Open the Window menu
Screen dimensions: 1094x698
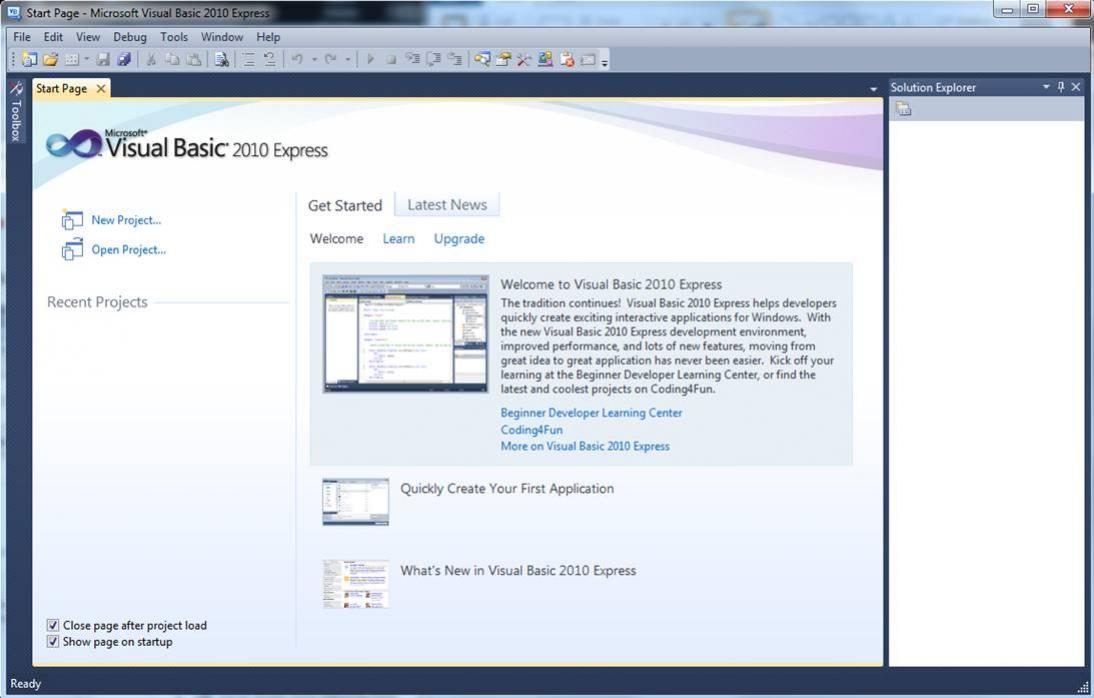tap(222, 37)
